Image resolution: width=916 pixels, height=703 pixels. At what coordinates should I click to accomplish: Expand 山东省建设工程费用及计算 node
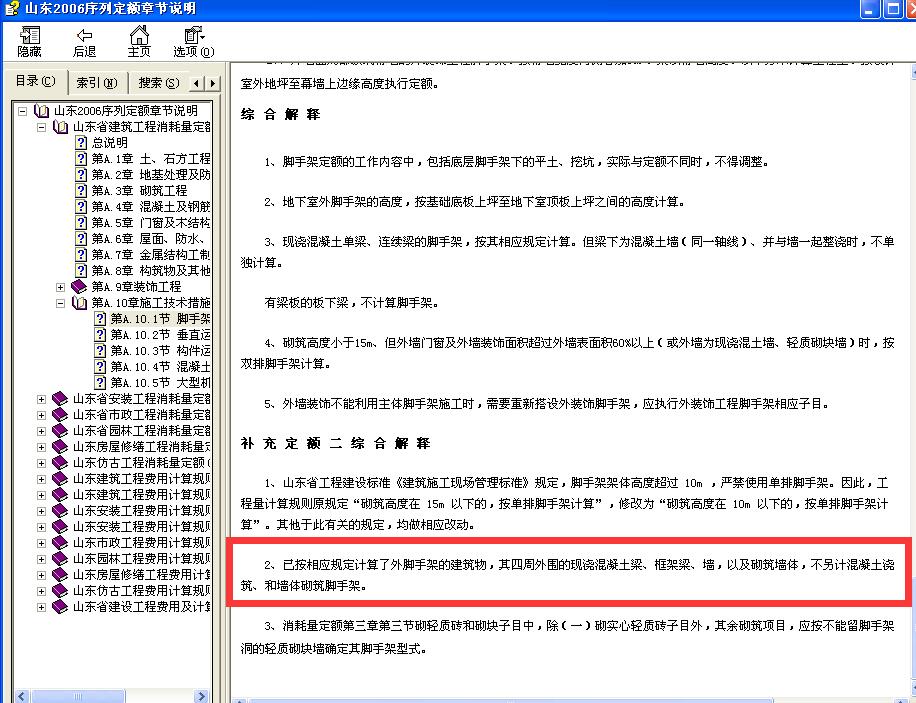(41, 607)
